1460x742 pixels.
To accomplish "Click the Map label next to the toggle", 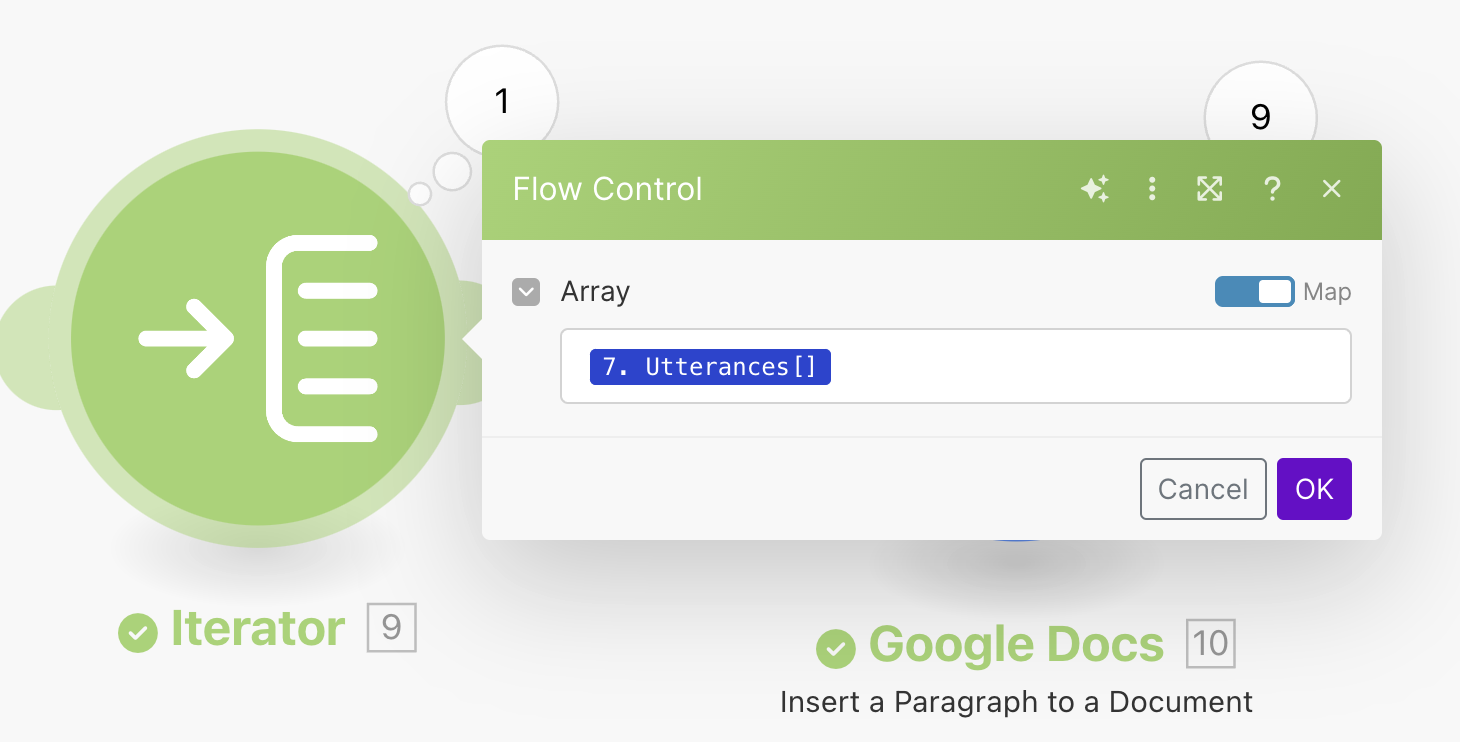I will [x=1327, y=291].
